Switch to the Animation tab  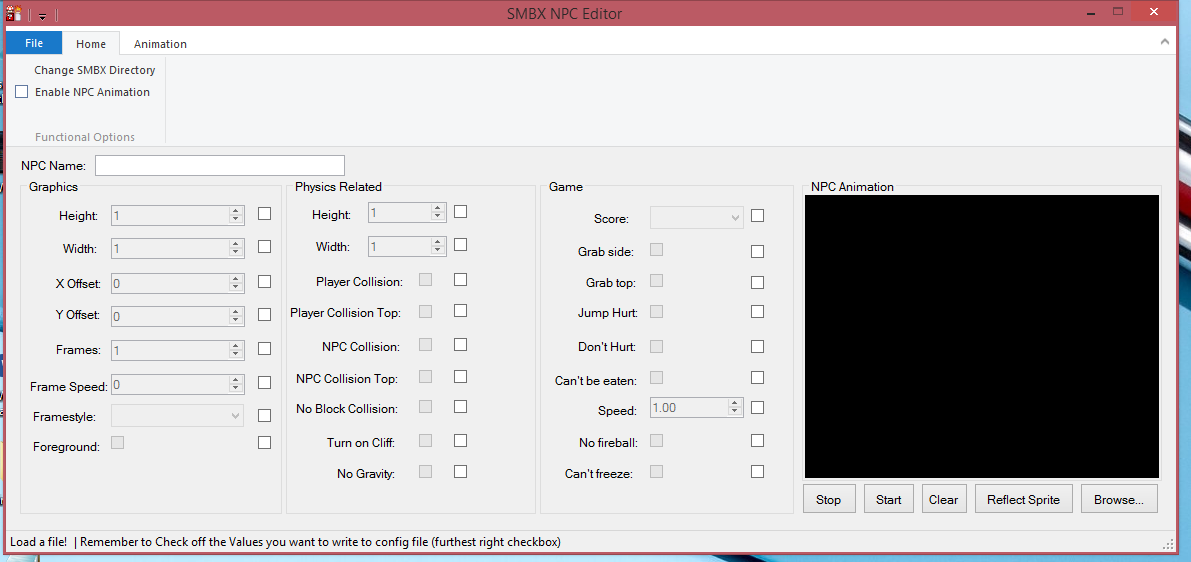(x=160, y=44)
